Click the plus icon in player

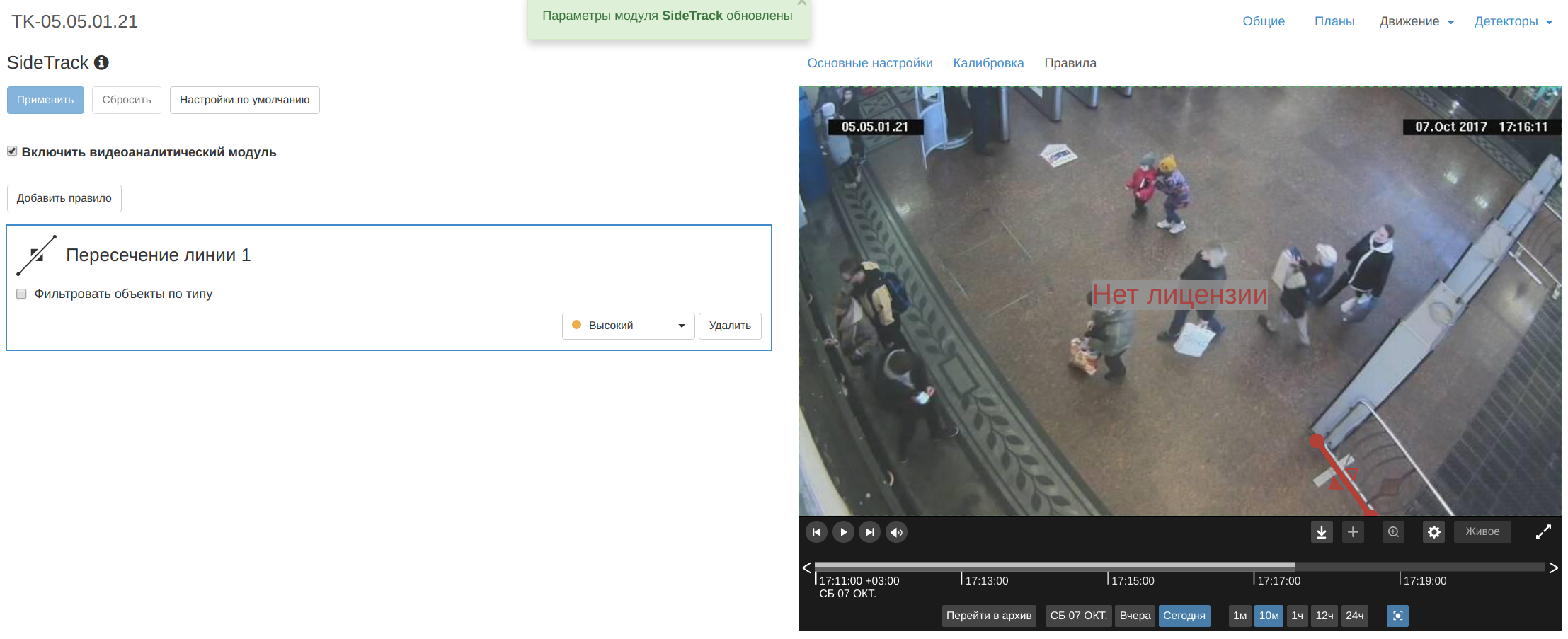point(1353,531)
